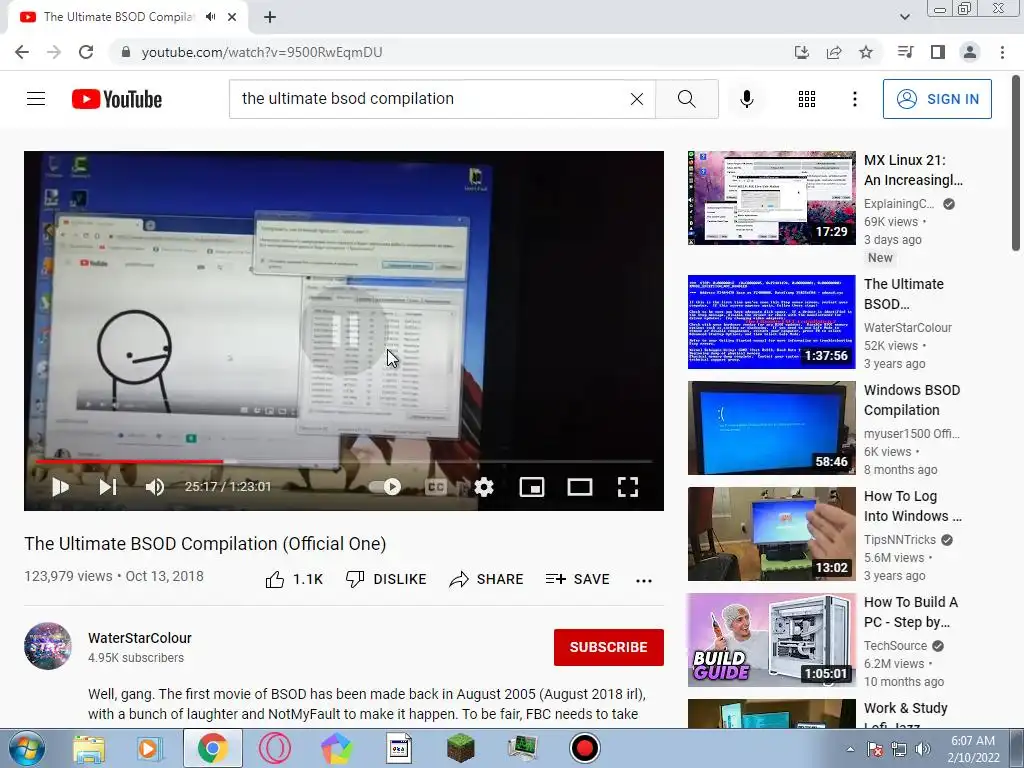
Task: Open more actions ellipsis below the video
Action: 644,580
